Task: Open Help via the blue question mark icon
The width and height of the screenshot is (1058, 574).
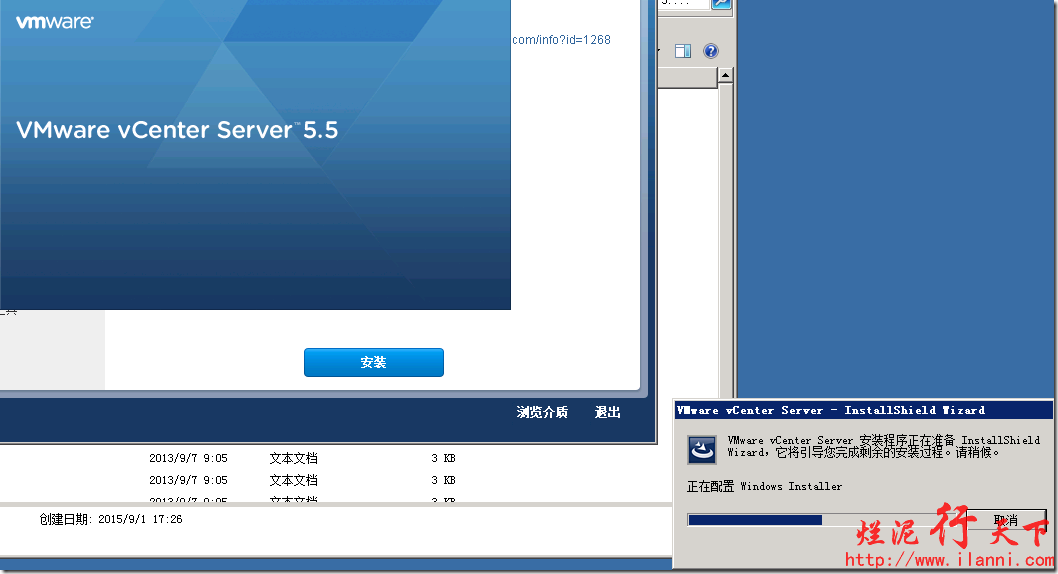Action: click(x=711, y=51)
